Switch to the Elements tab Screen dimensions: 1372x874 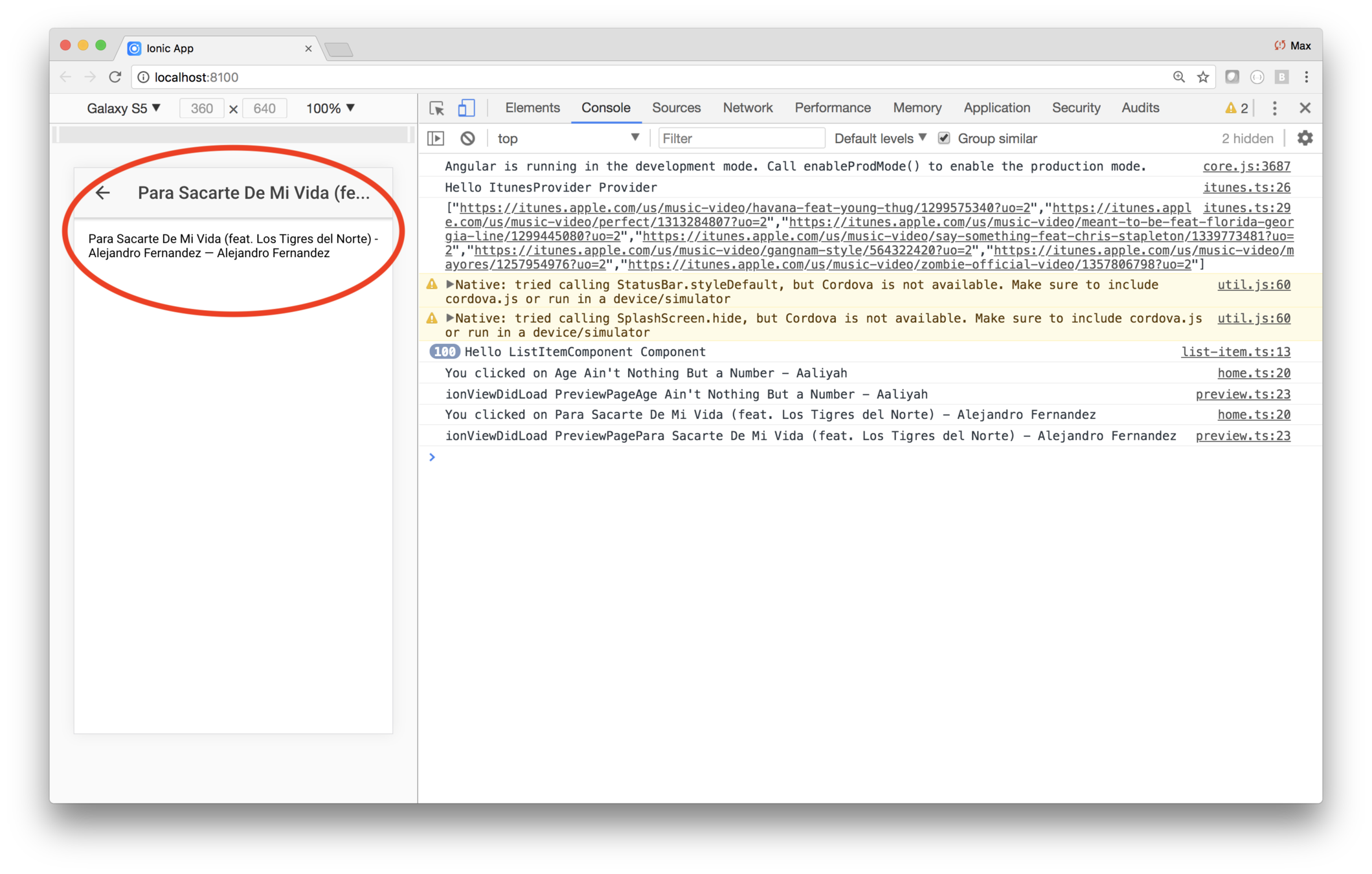pos(532,108)
